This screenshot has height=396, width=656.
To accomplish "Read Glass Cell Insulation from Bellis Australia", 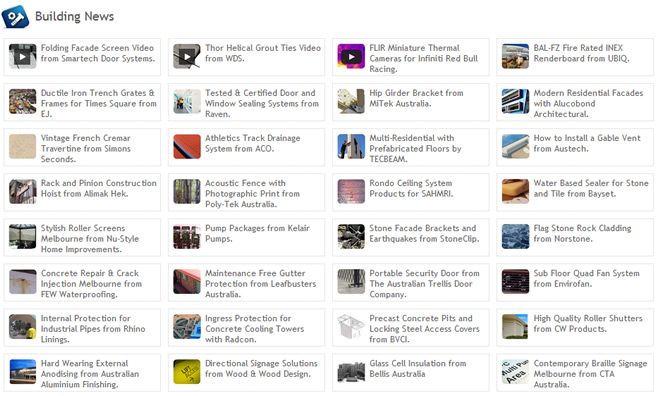I will tap(418, 368).
